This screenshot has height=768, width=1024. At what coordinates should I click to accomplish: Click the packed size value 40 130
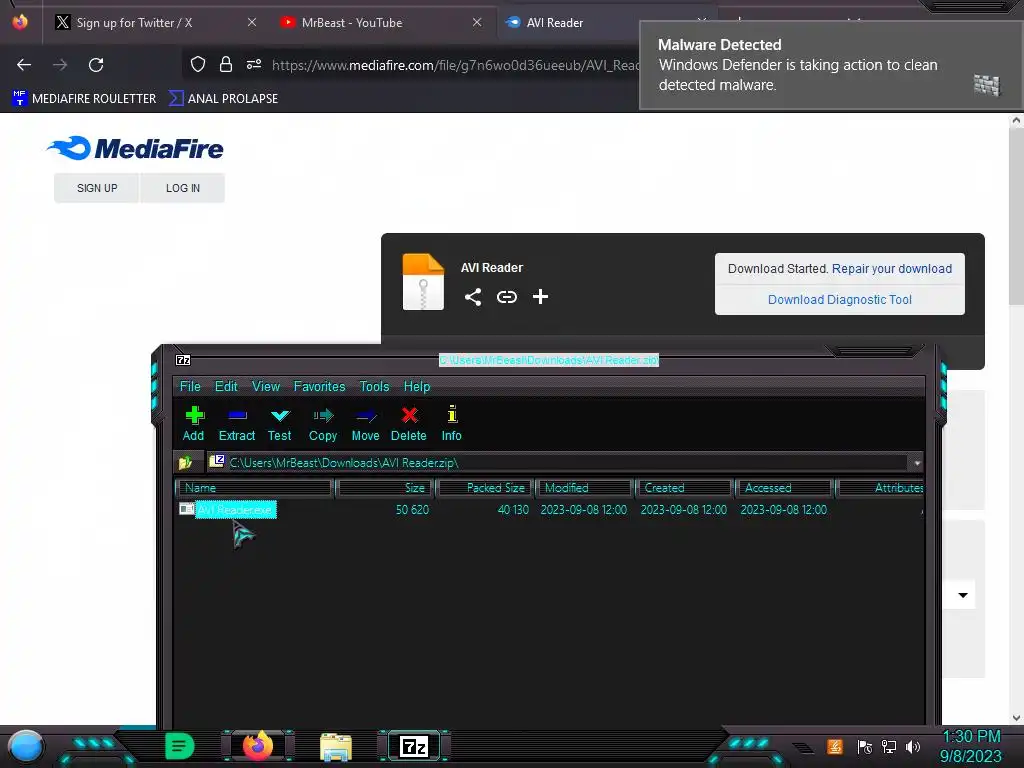(x=513, y=510)
